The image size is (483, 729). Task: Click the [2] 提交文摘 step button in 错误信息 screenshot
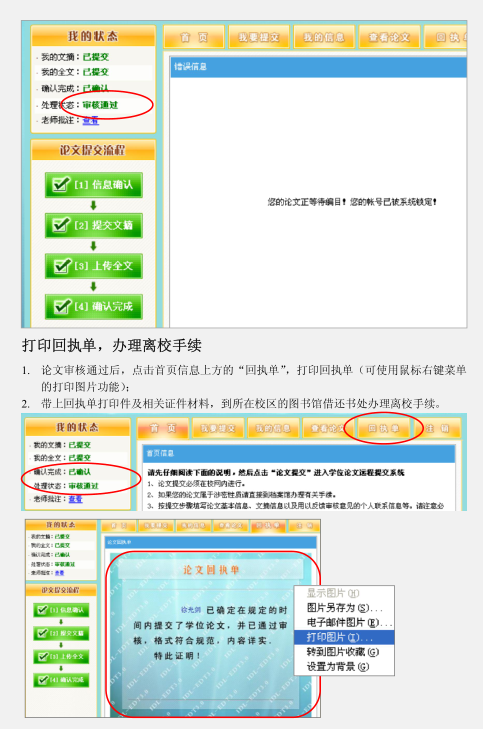click(93, 225)
